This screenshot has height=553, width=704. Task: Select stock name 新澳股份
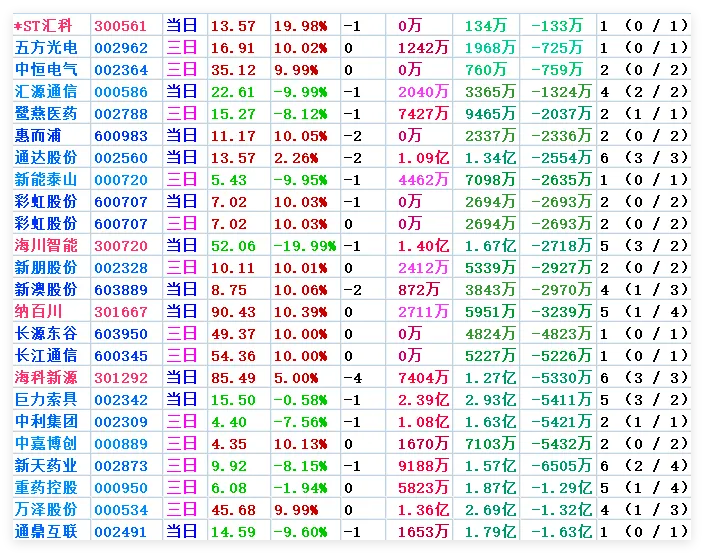[46, 290]
